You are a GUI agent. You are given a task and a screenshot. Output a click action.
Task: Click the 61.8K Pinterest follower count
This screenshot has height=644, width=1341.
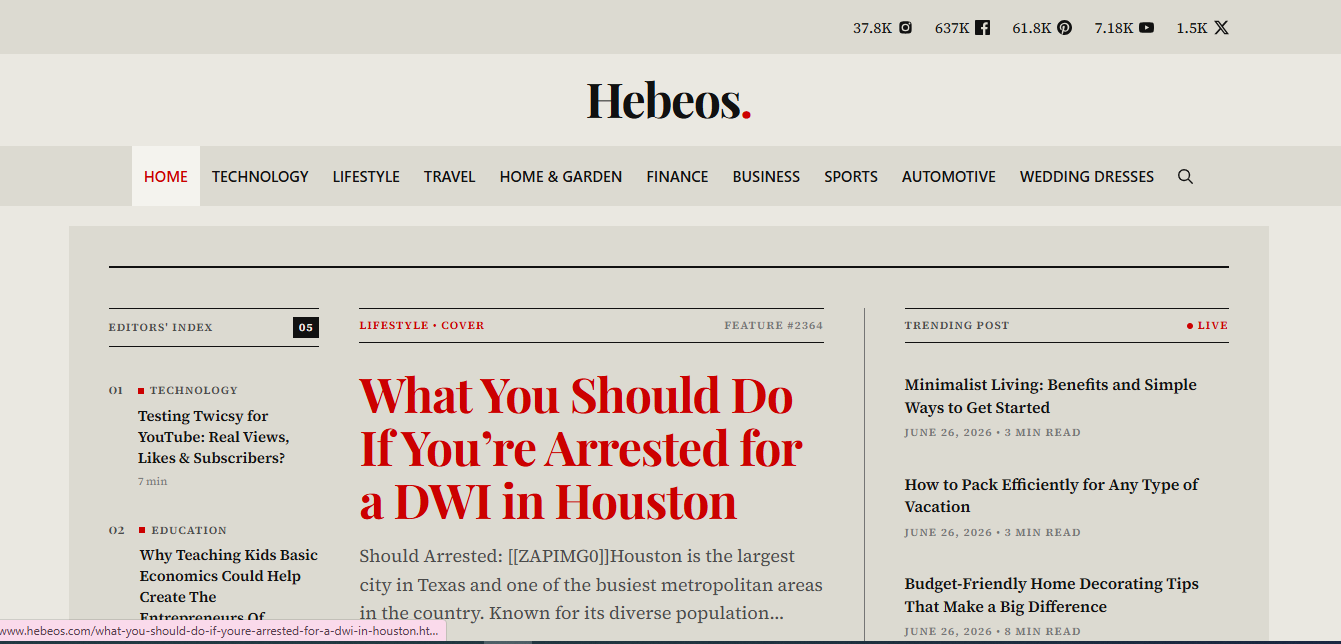(x=1032, y=28)
